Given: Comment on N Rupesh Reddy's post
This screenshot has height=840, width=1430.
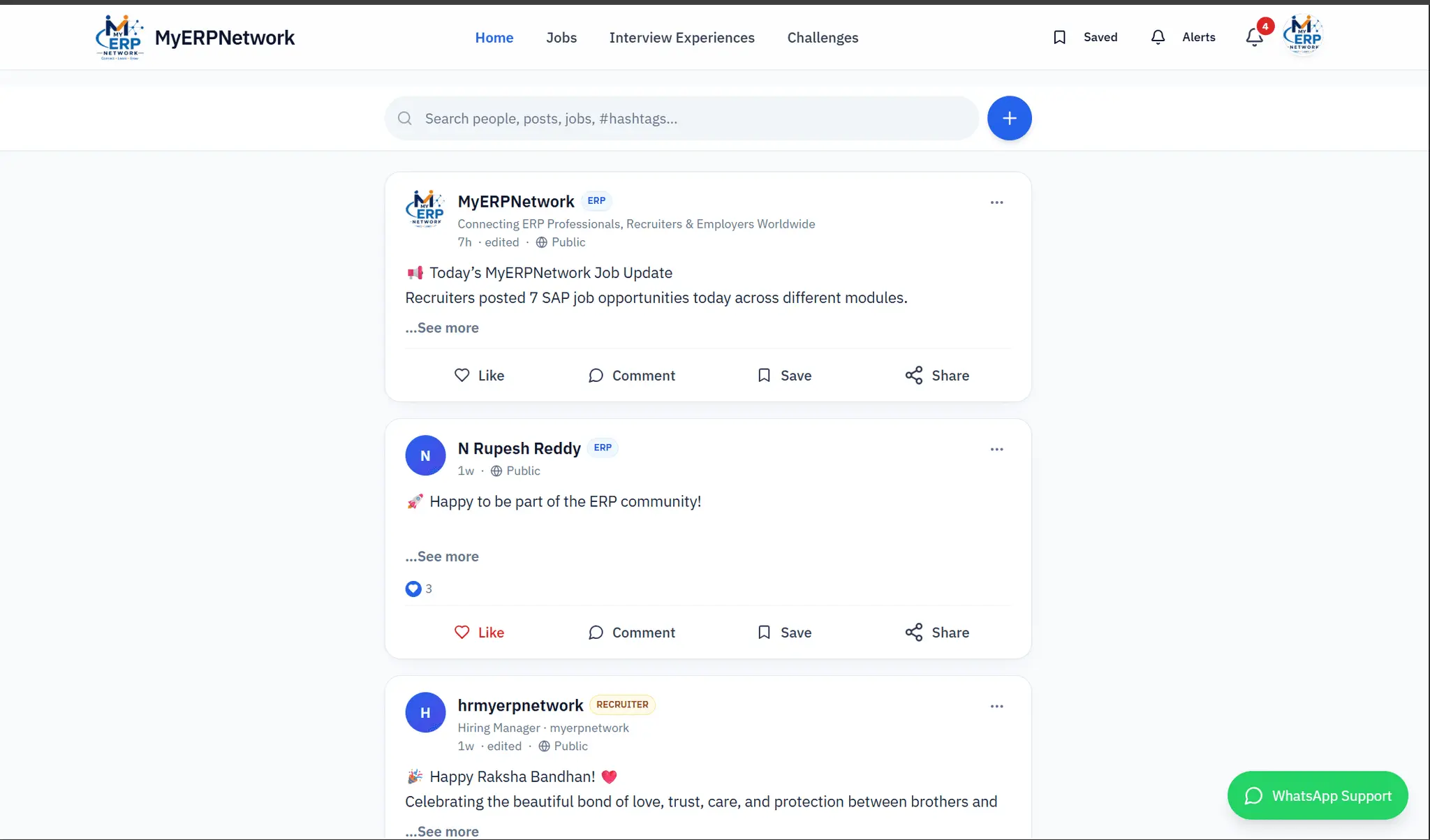Looking at the screenshot, I should pyautogui.click(x=631, y=633).
